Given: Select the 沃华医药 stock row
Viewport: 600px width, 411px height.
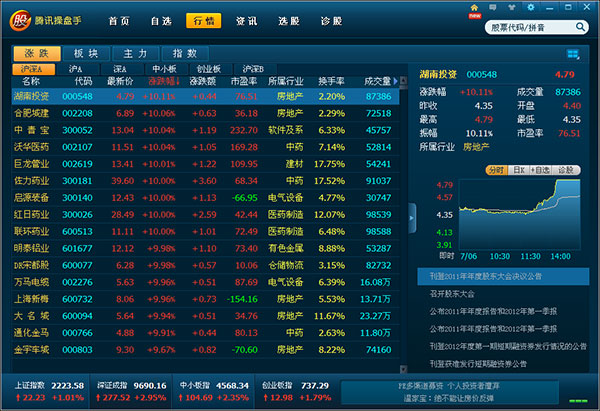Looking at the screenshot, I should [205, 147].
